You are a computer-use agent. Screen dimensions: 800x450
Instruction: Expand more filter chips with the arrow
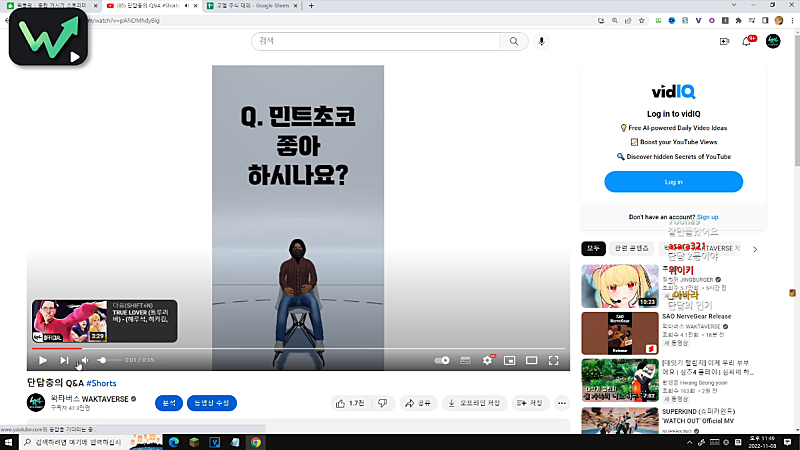755,249
